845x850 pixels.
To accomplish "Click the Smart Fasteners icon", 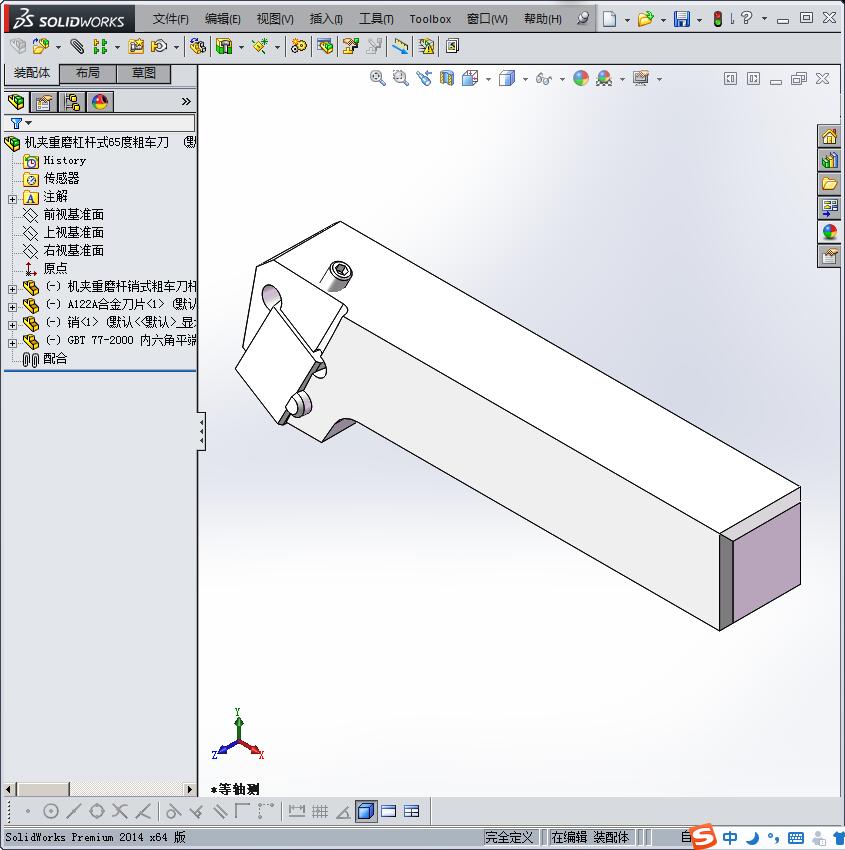I will pos(136,47).
